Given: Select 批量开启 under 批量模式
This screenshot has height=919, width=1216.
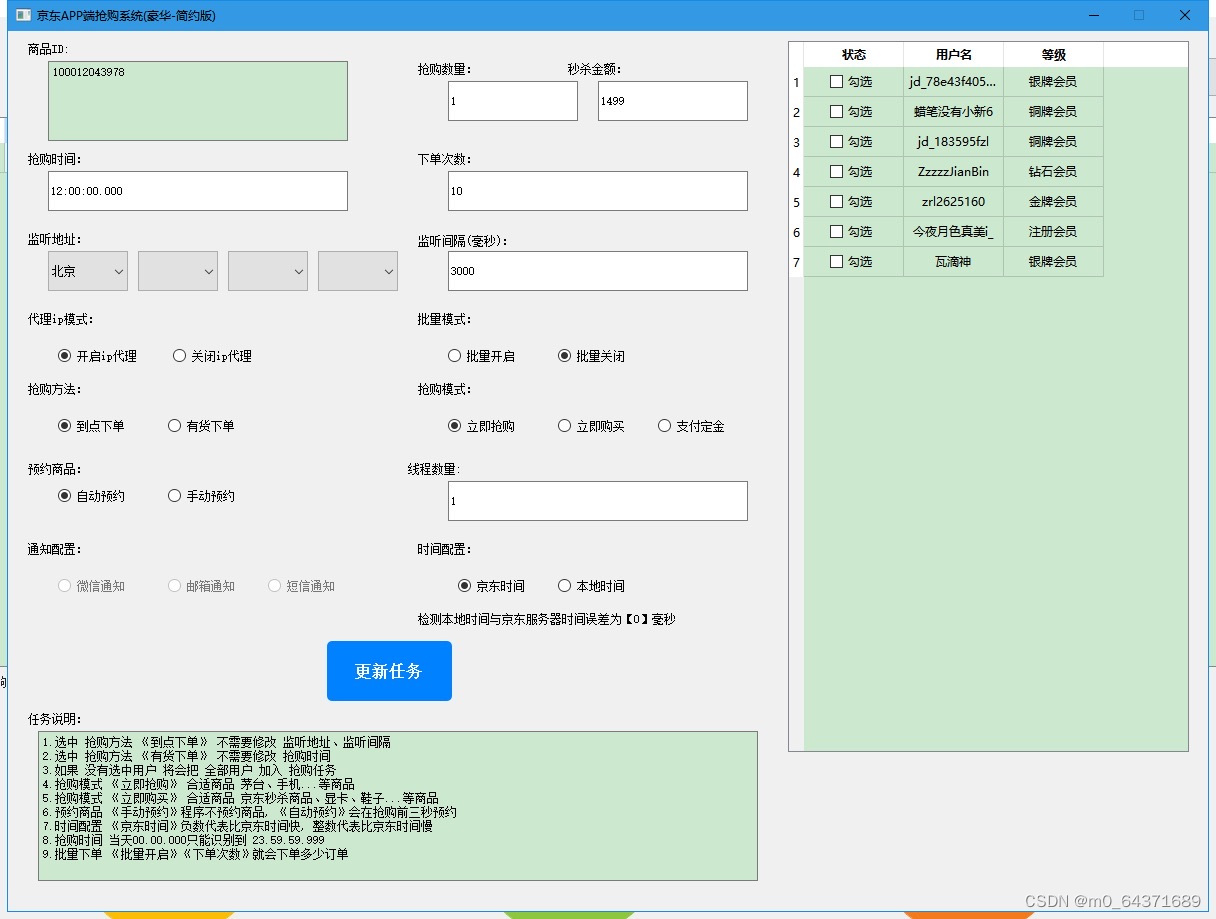Looking at the screenshot, I should pos(454,355).
